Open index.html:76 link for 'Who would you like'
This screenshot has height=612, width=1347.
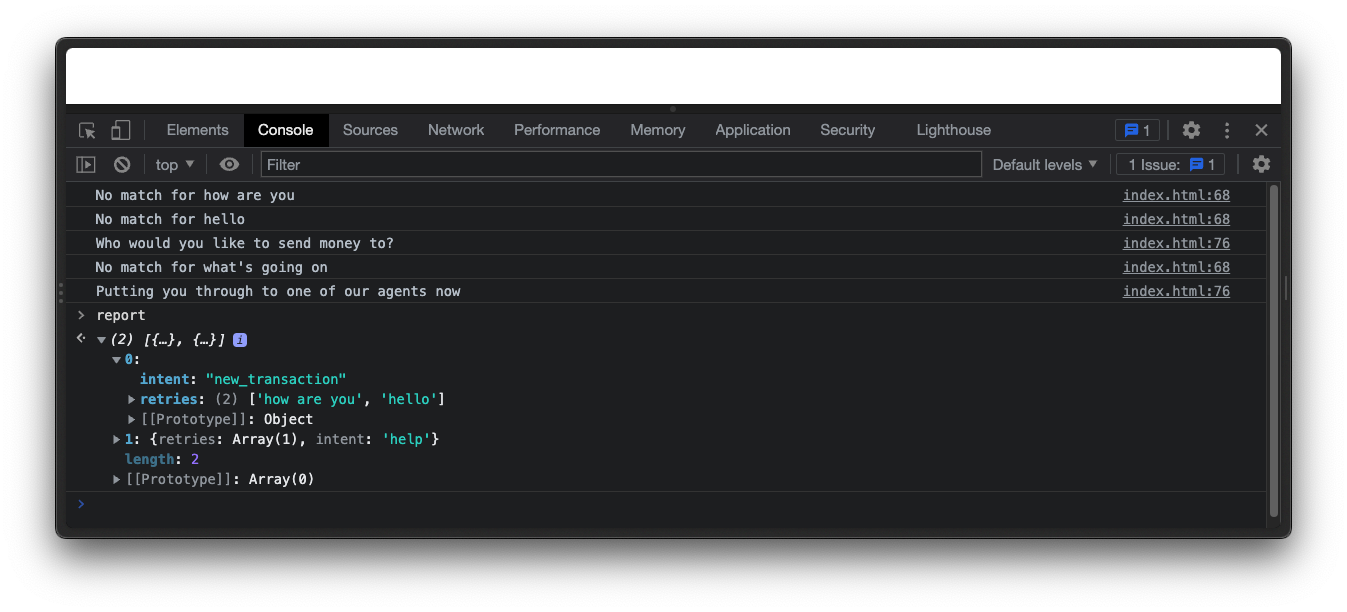[x=1176, y=243]
